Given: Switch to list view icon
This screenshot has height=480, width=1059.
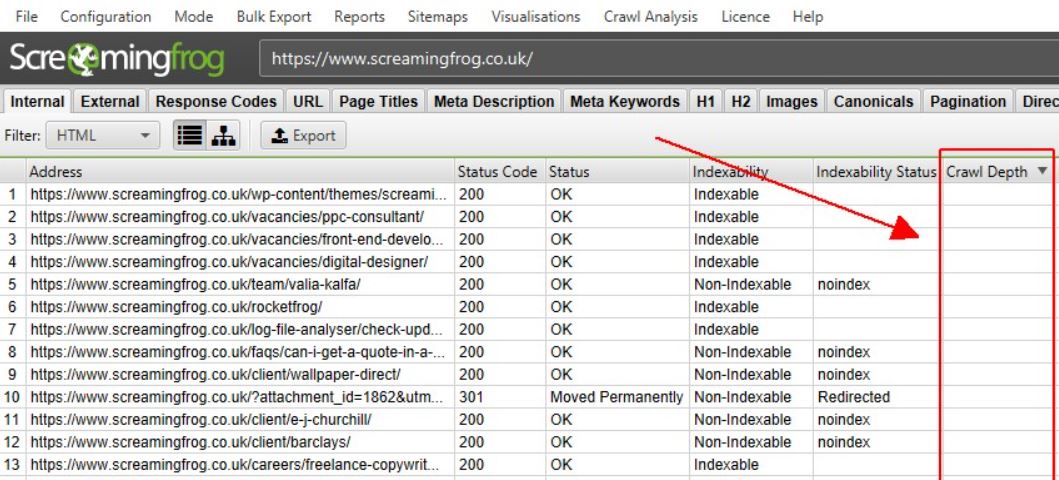Looking at the screenshot, I should (189, 136).
